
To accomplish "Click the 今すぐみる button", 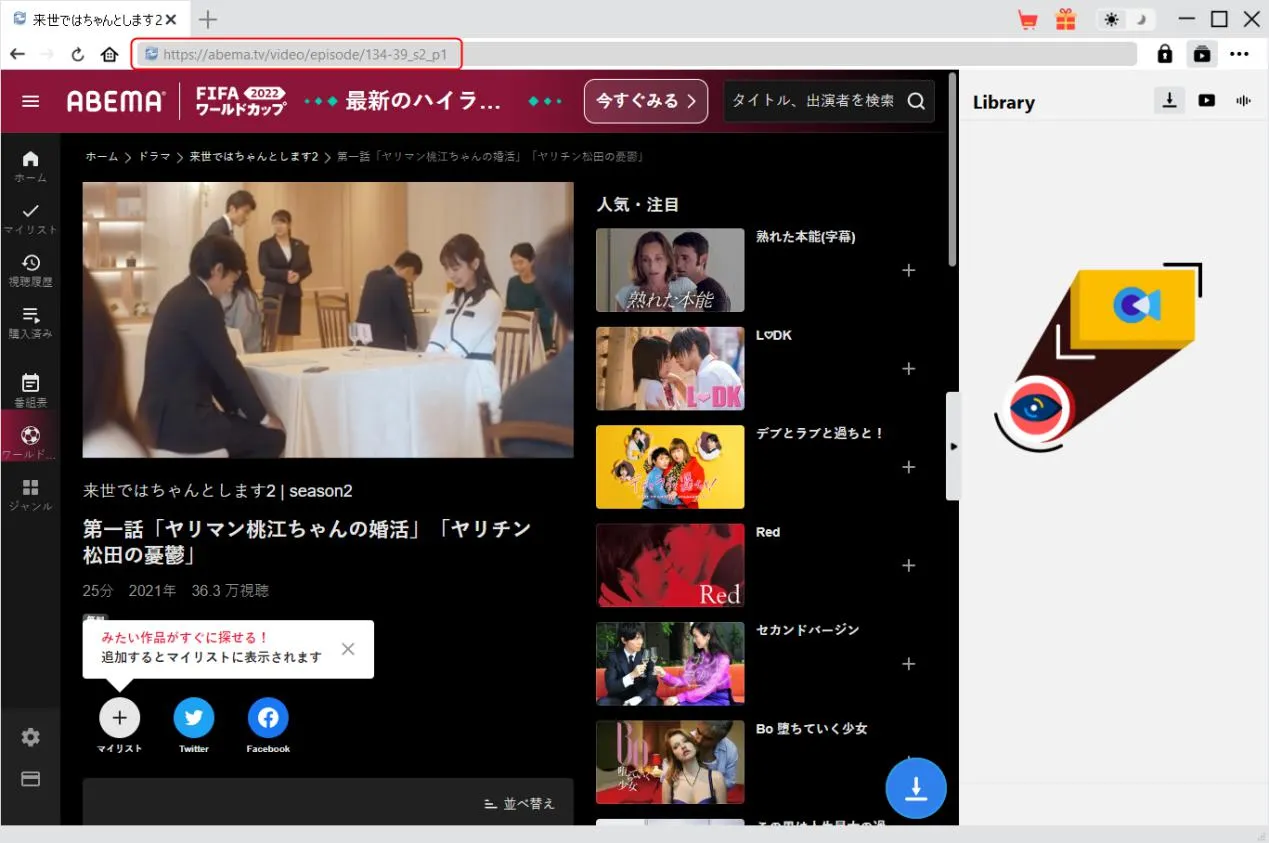I will tap(645, 101).
